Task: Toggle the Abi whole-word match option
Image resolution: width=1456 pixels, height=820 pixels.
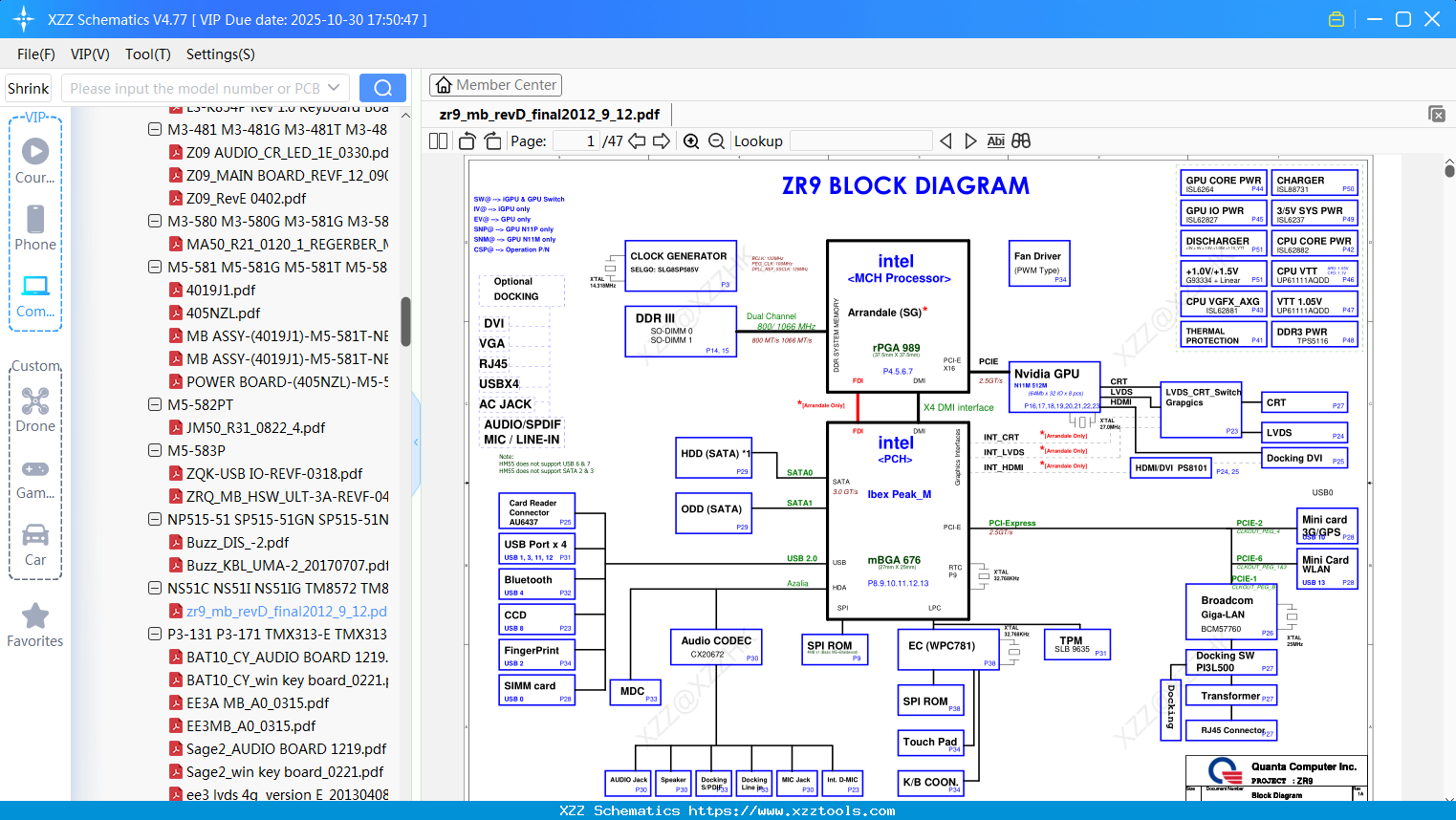Action: pos(995,140)
